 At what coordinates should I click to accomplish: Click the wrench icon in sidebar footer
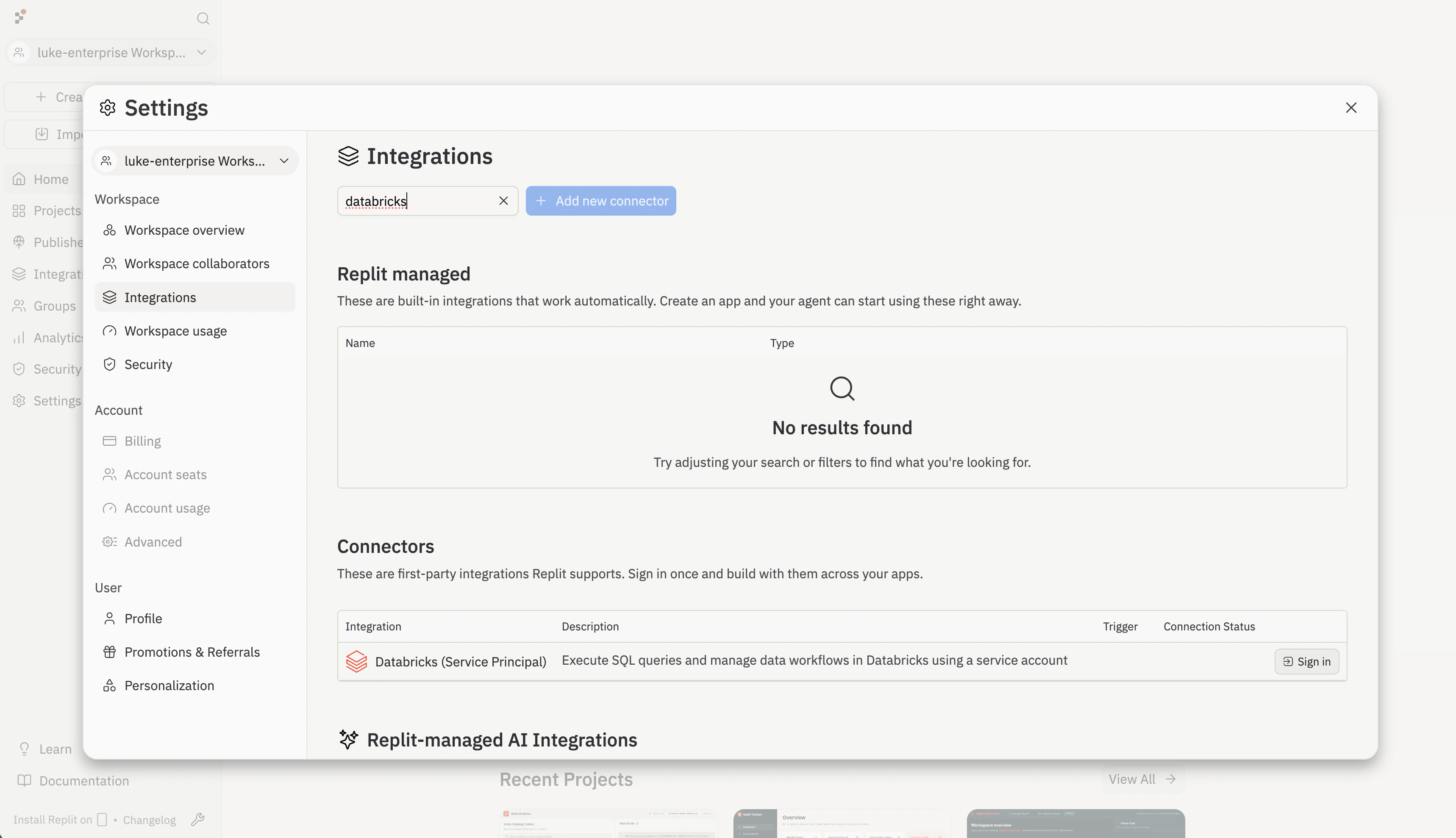pos(197,819)
